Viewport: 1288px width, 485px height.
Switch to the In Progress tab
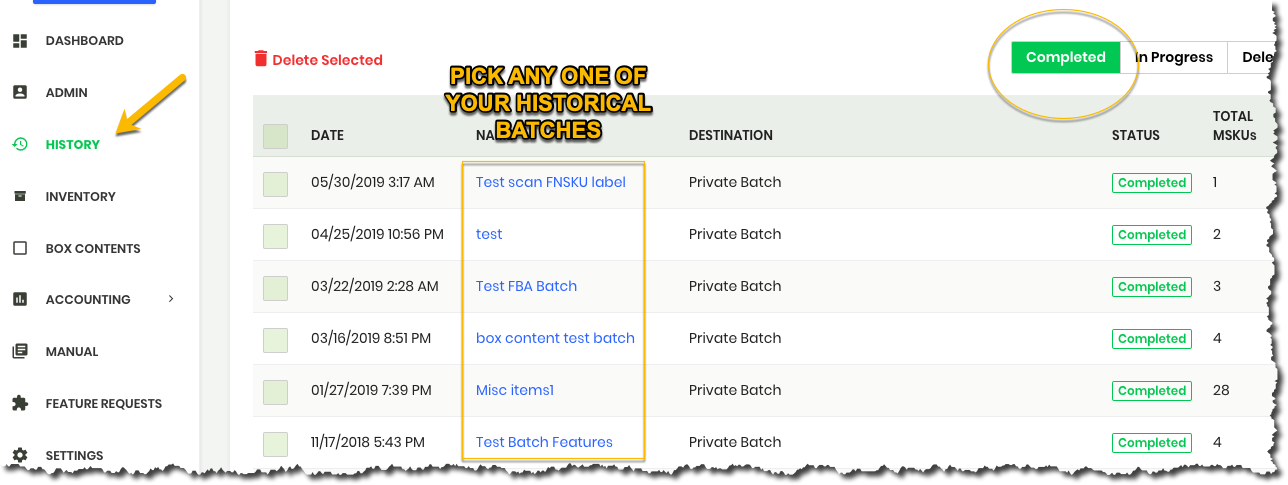point(1174,57)
